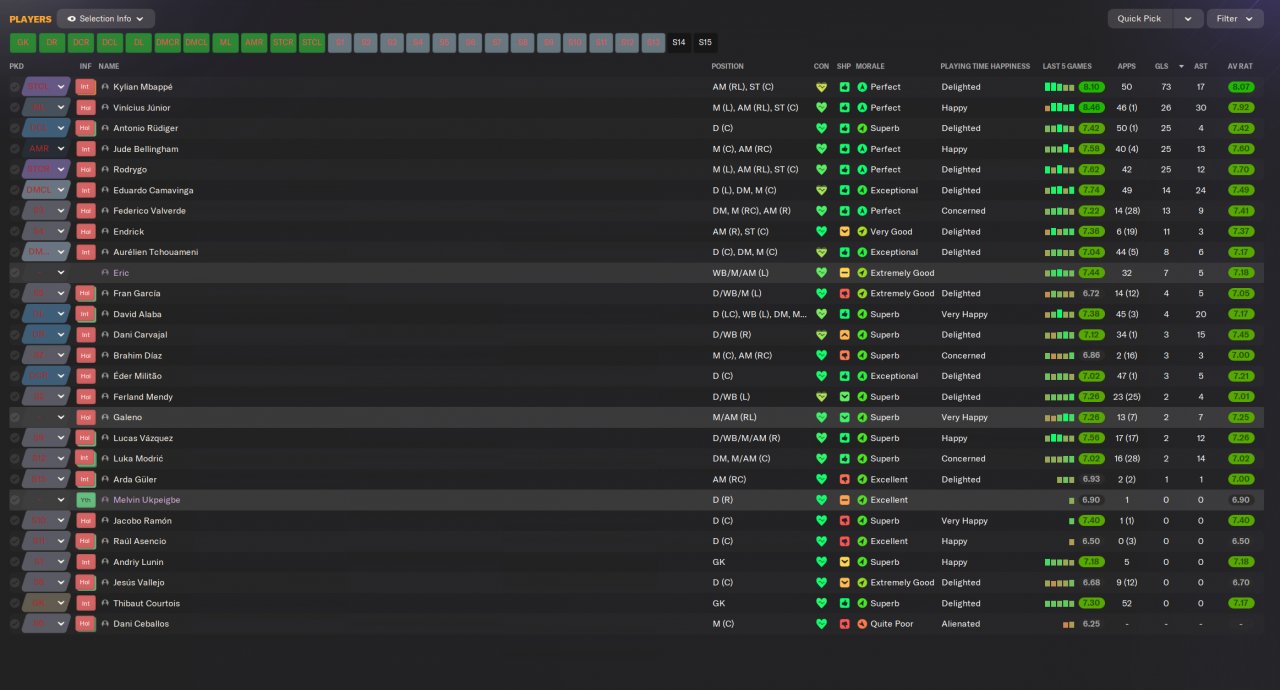This screenshot has width=1280, height=690.
Task: Select the S14 substitute slot
Action: [x=679, y=43]
